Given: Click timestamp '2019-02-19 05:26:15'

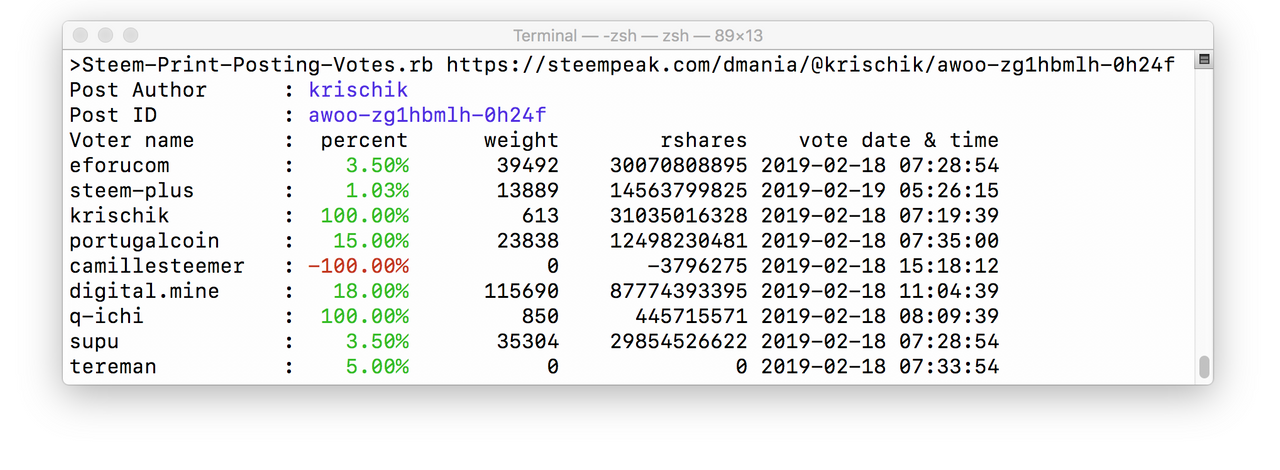Looking at the screenshot, I should pyautogui.click(x=880, y=190).
